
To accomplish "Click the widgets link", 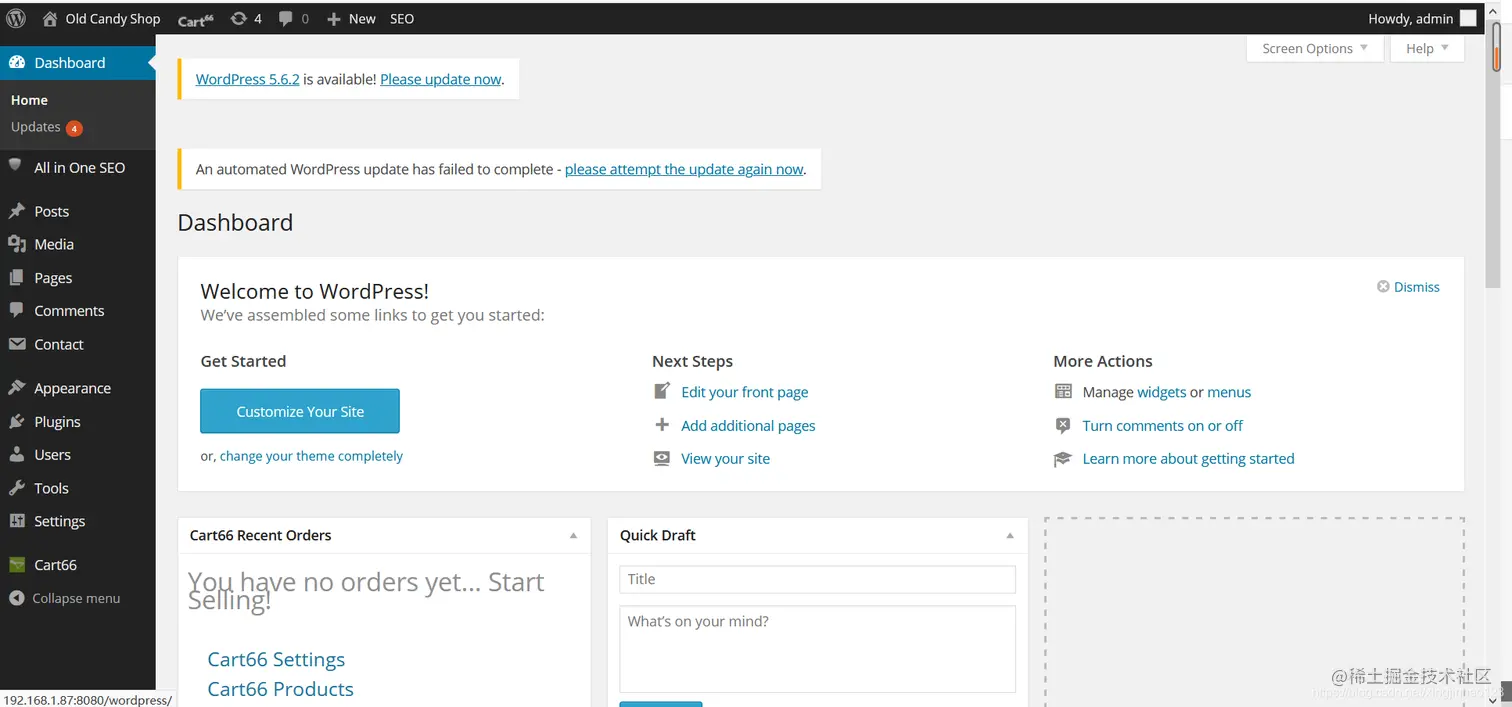I will (1162, 392).
